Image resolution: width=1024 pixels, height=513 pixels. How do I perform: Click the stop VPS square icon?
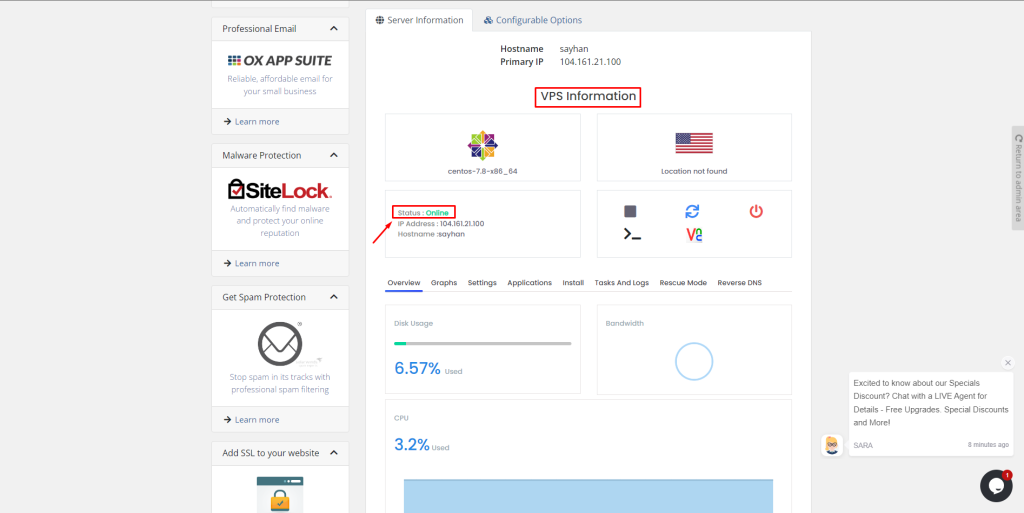pyautogui.click(x=630, y=211)
